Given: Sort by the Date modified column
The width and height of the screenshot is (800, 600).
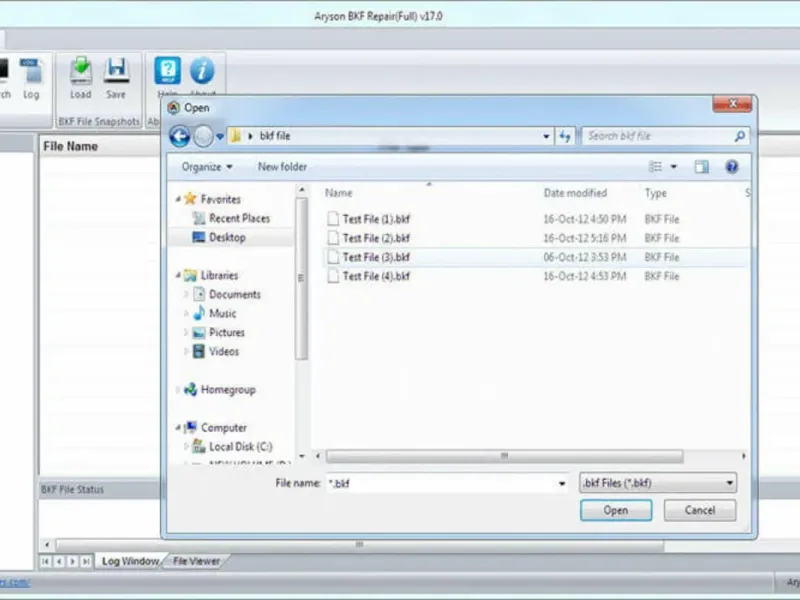Looking at the screenshot, I should point(575,193).
